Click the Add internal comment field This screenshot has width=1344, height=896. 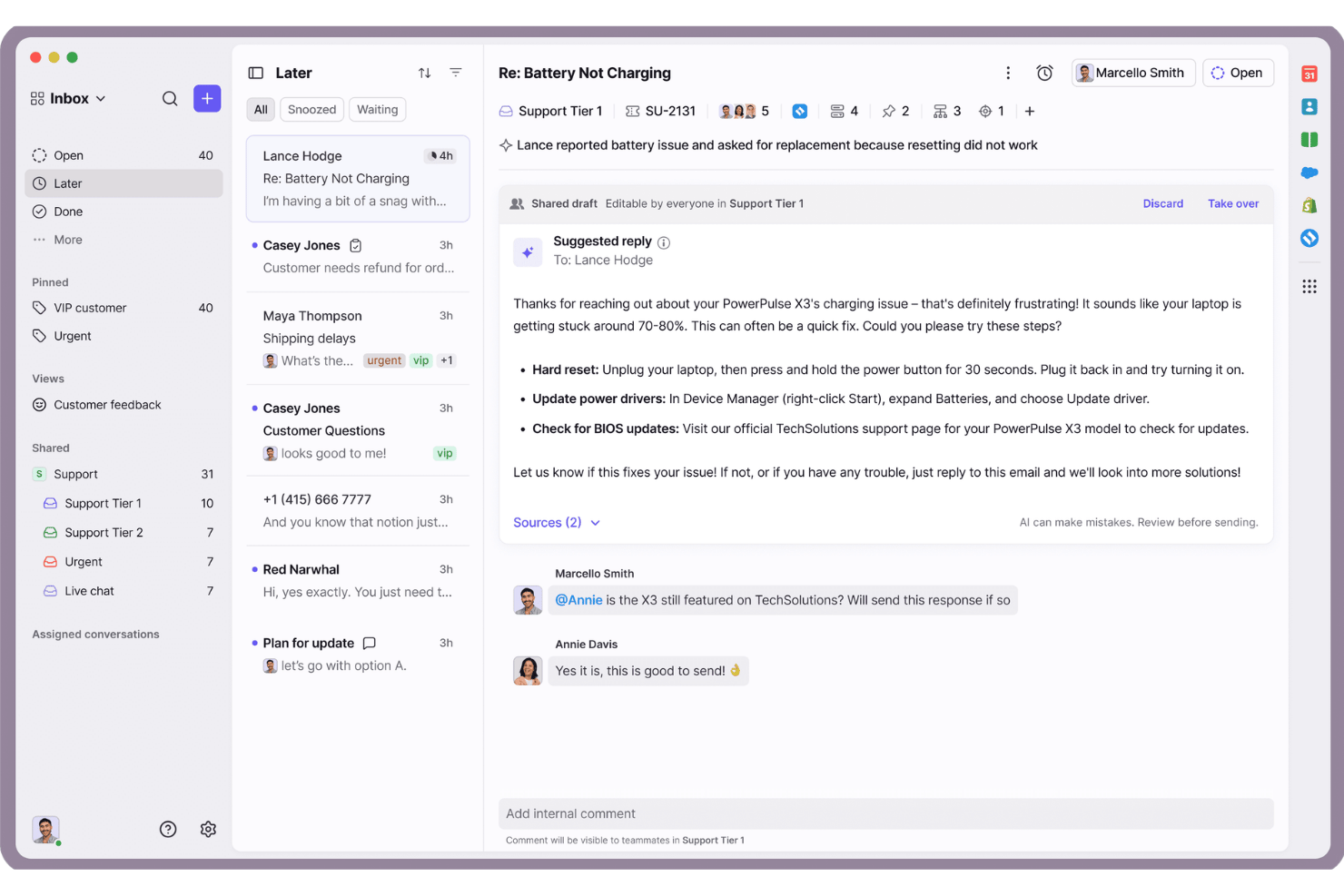click(885, 813)
